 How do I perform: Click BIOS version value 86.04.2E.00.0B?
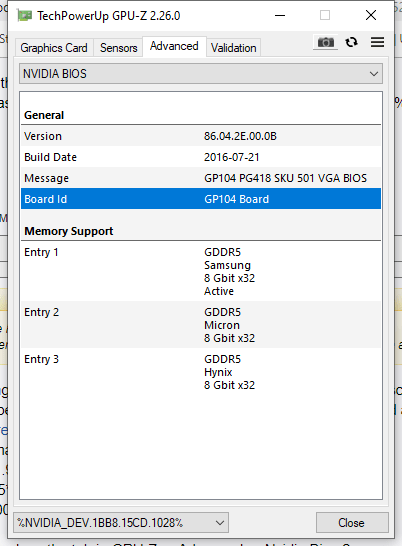tap(240, 136)
